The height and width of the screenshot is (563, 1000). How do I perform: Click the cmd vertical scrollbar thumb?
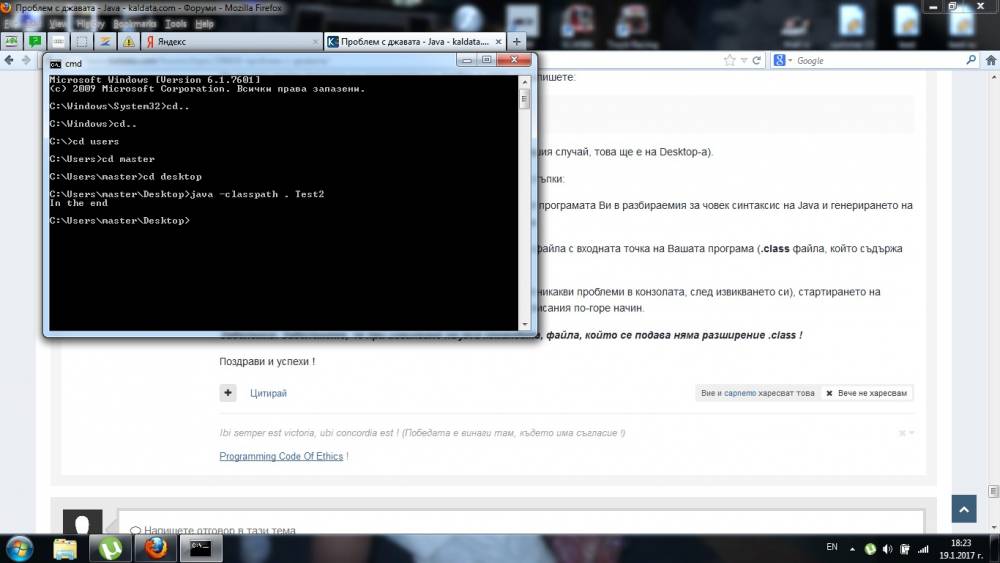coord(525,99)
